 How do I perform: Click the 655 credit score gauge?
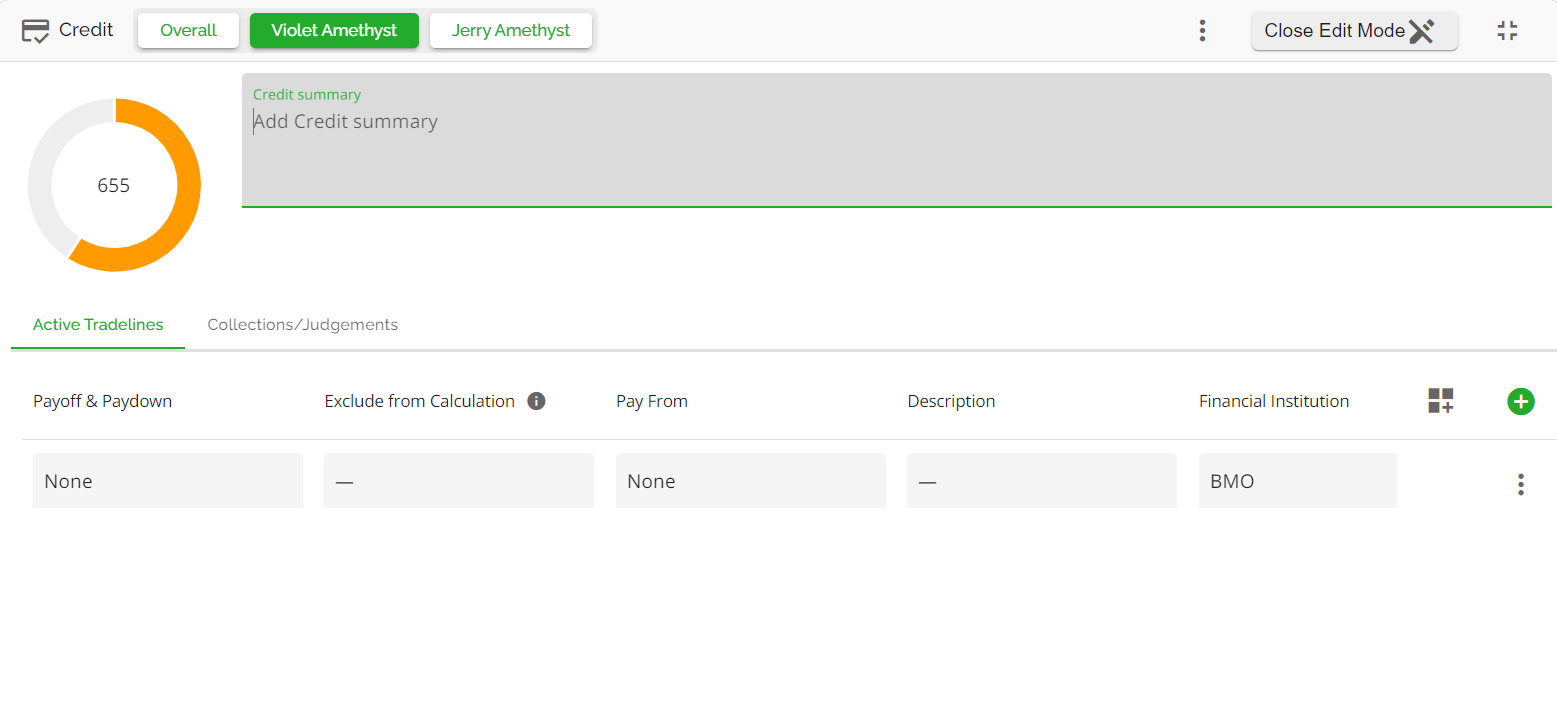(114, 185)
